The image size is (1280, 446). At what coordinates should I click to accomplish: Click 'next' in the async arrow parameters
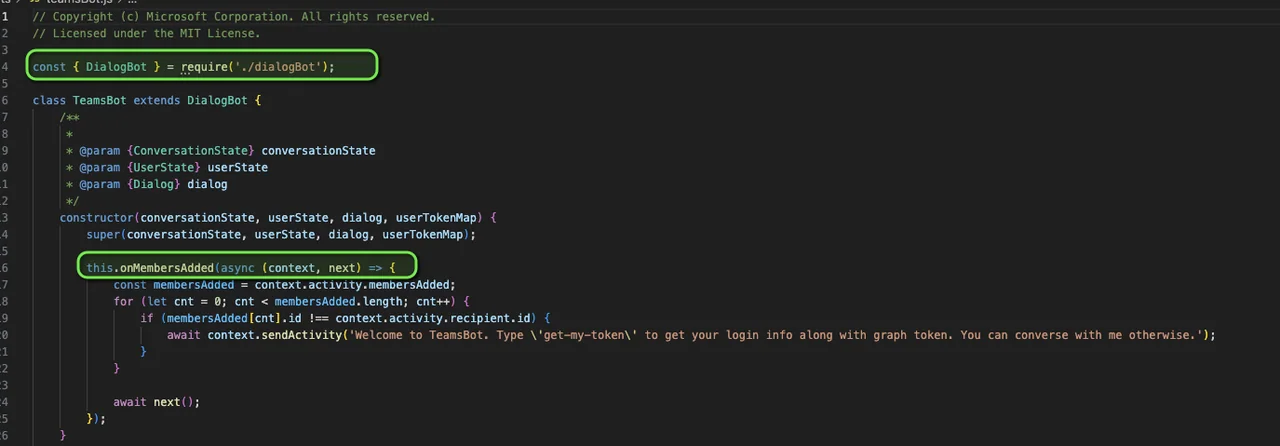pyautogui.click(x=342, y=268)
